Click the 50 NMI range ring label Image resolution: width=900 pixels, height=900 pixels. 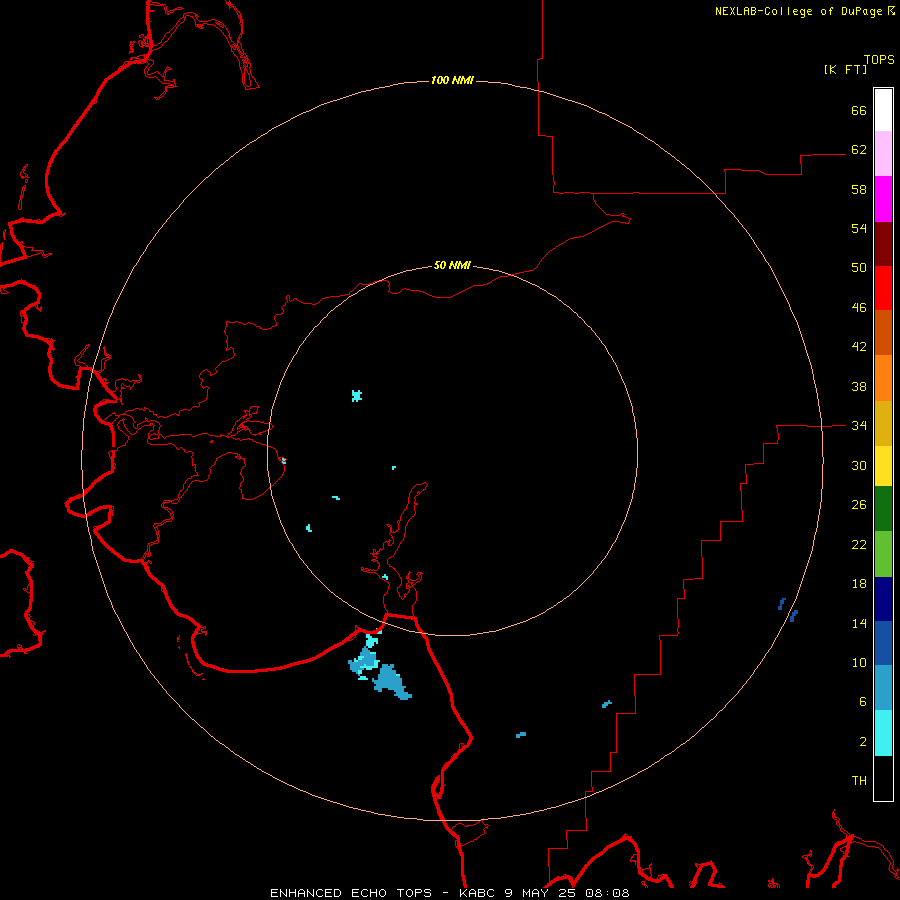point(452,265)
